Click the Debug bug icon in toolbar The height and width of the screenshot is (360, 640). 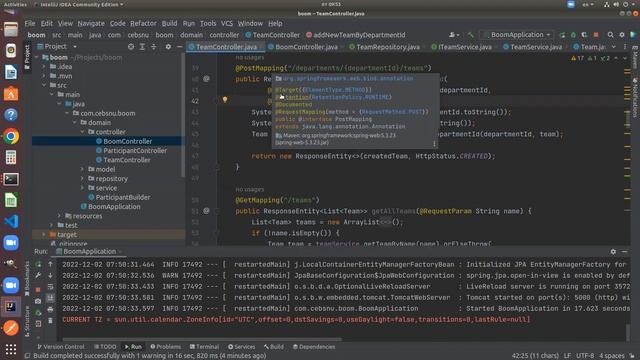tap(573, 35)
